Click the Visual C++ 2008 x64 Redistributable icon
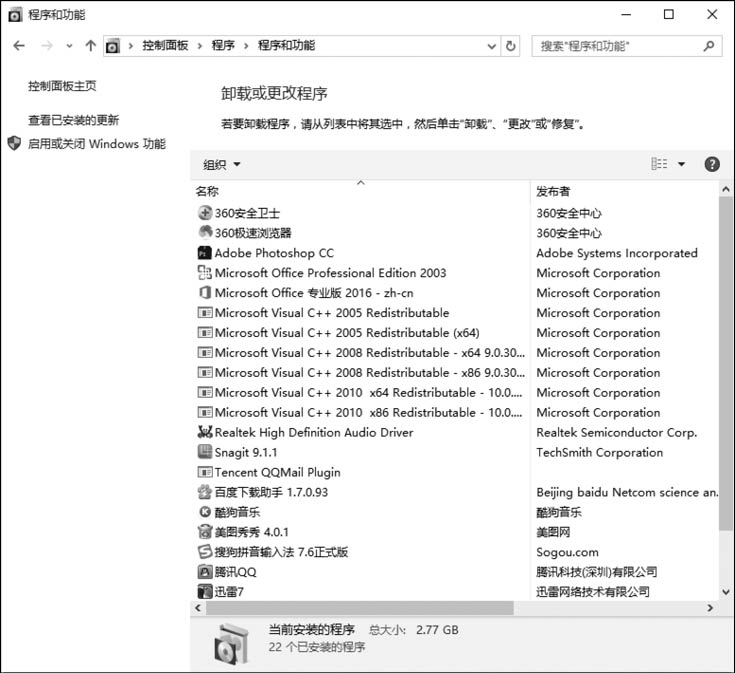Screen dimensions: 735x673 pyautogui.click(x=205, y=352)
